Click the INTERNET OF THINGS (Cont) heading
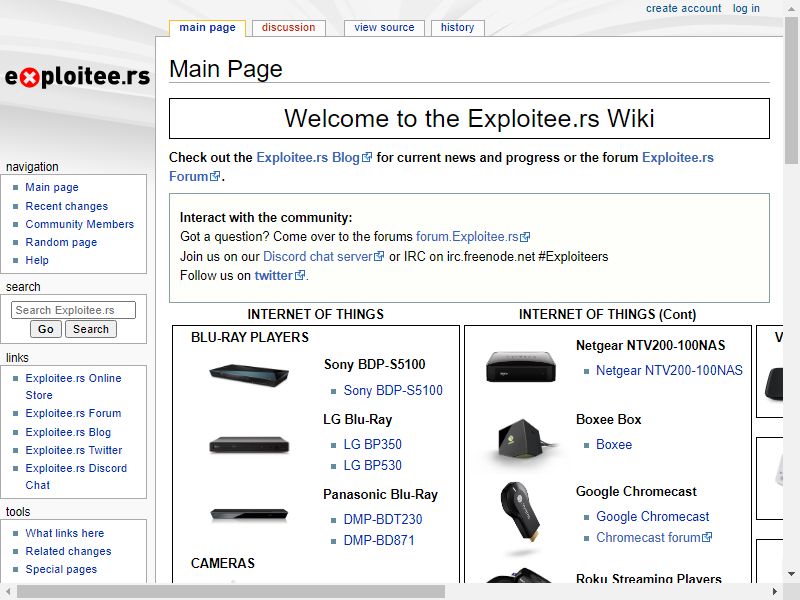 pos(607,314)
